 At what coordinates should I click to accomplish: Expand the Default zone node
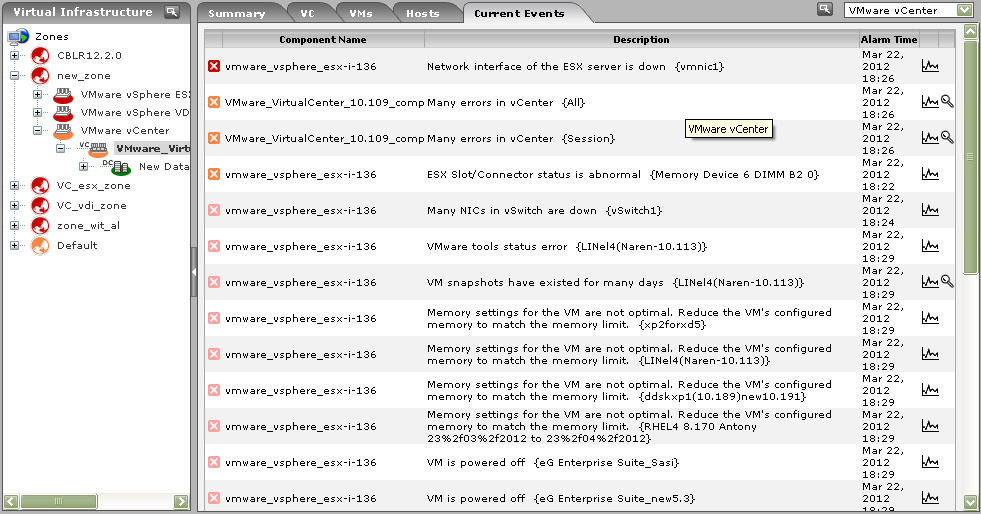(14, 246)
